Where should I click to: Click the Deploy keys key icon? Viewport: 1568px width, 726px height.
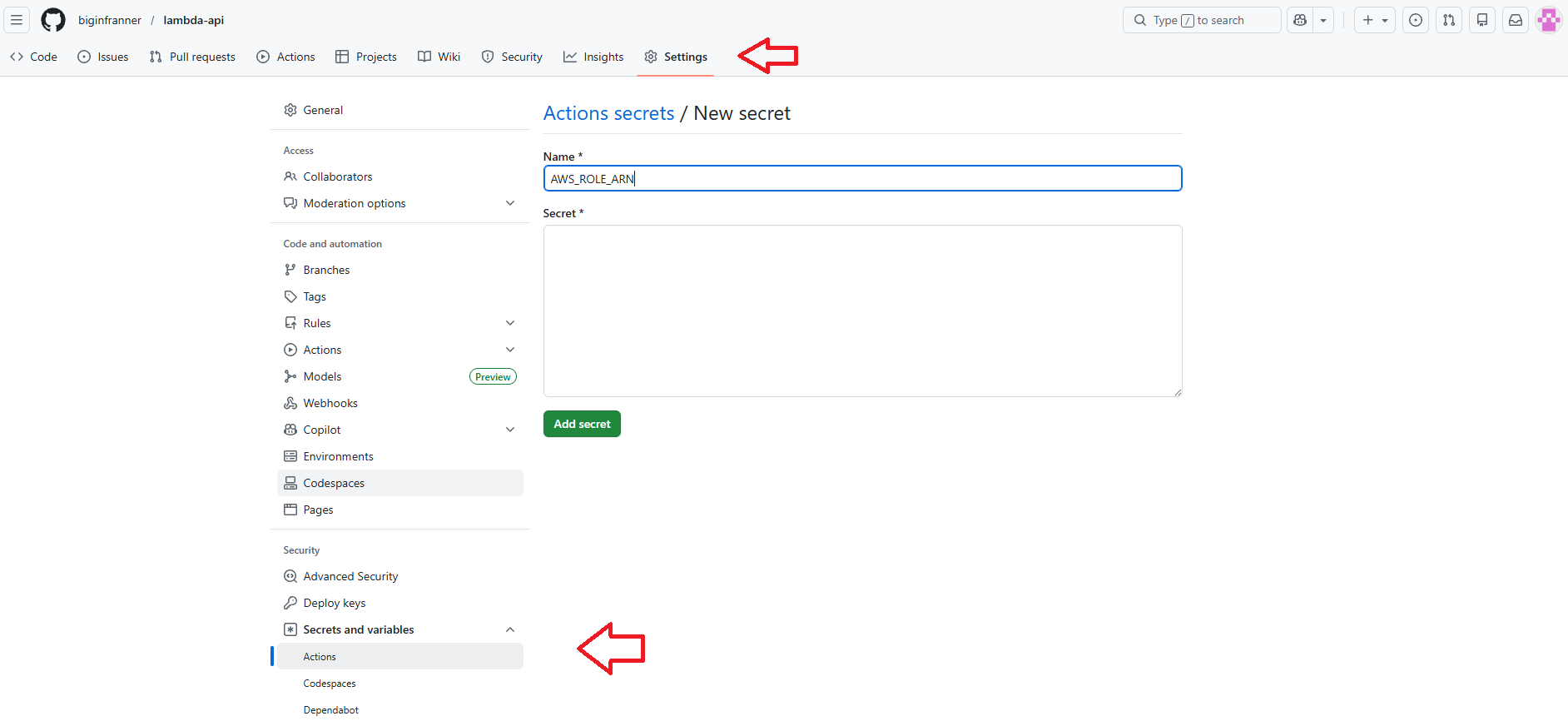(290, 603)
